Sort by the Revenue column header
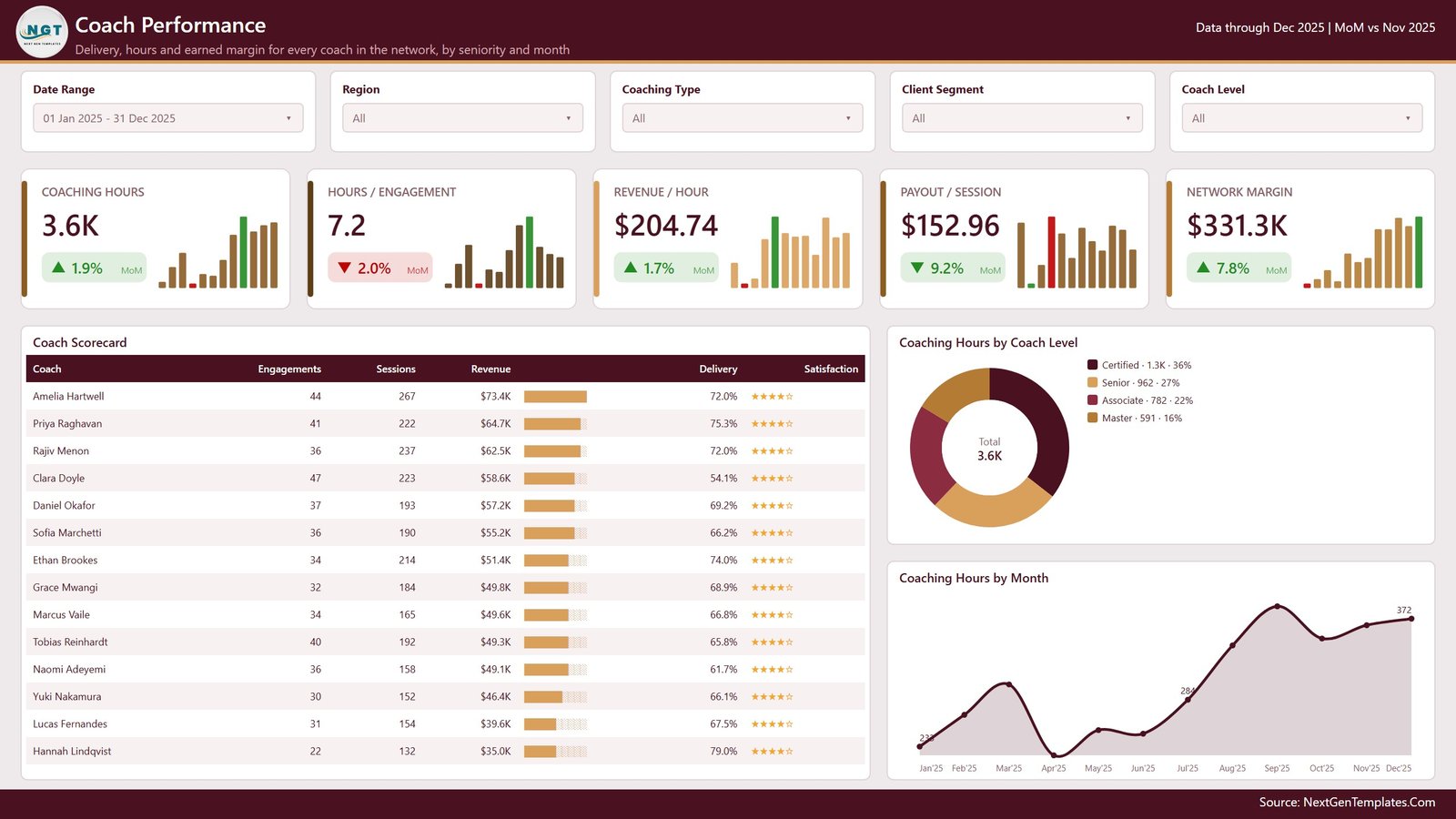Image resolution: width=1456 pixels, height=819 pixels. click(490, 369)
